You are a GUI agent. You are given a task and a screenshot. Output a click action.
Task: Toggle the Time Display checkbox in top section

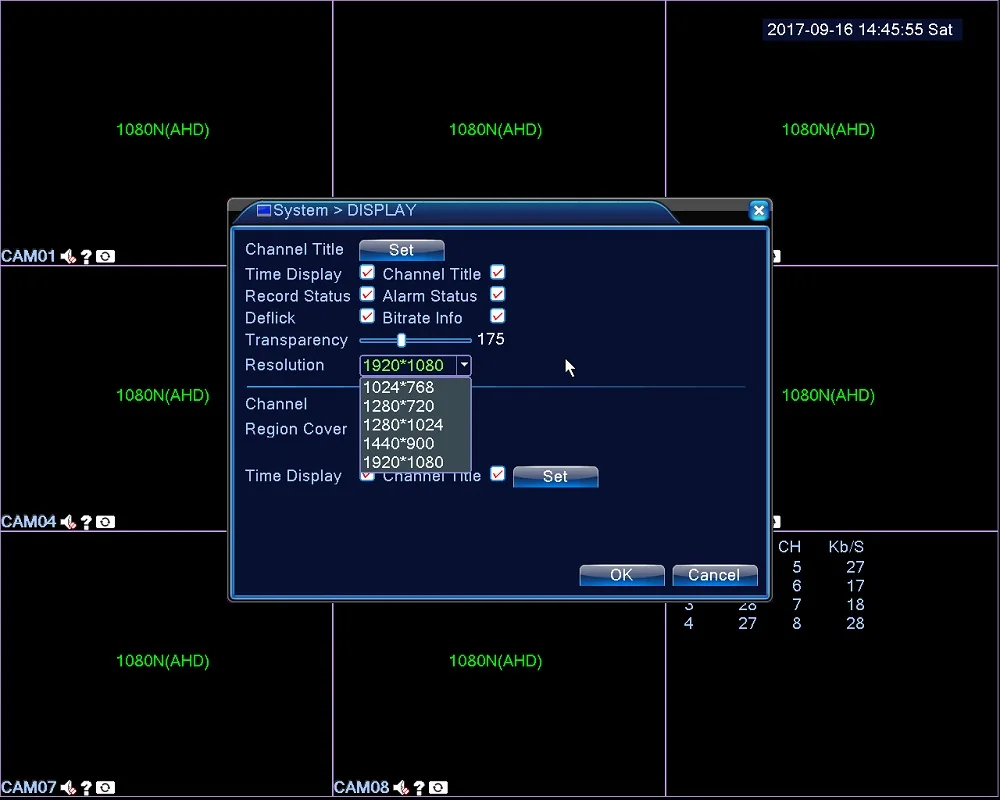coord(367,273)
